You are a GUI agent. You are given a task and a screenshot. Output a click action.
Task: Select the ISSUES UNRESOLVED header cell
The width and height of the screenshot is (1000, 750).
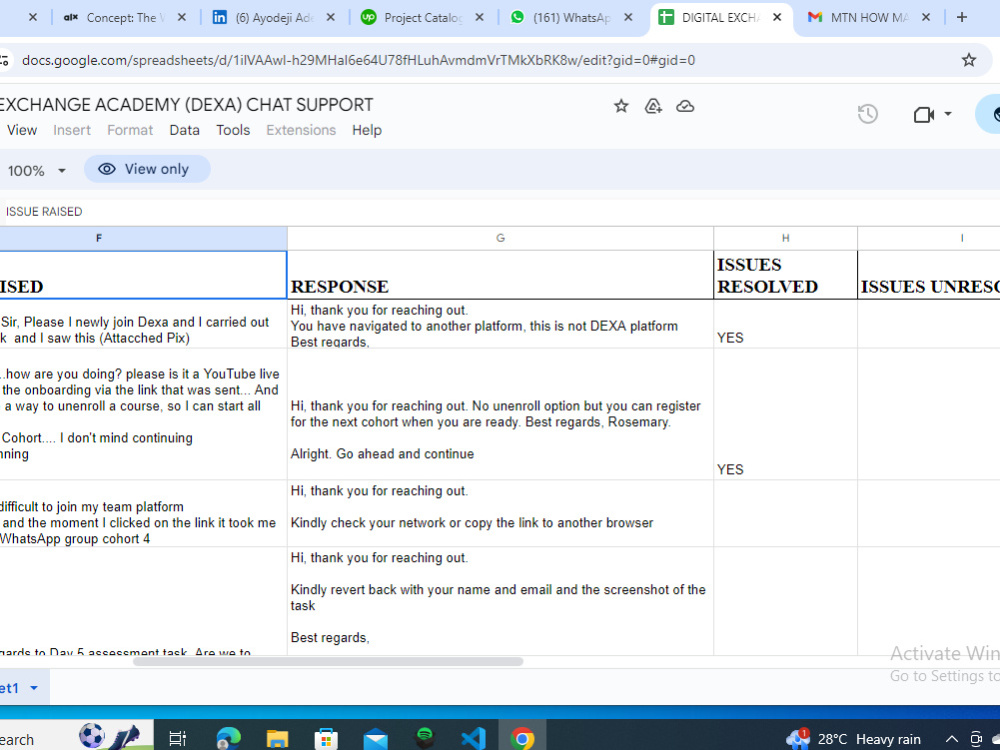(x=929, y=275)
